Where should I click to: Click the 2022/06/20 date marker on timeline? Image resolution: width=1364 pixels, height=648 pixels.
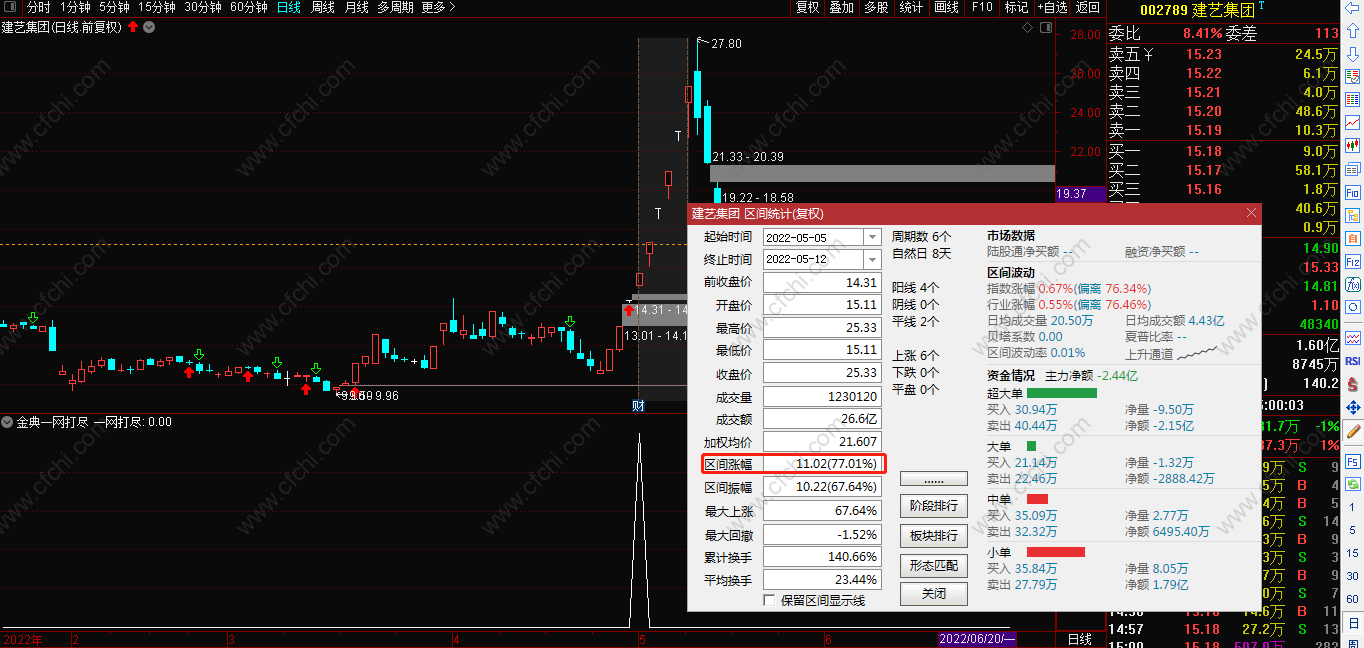[978, 638]
